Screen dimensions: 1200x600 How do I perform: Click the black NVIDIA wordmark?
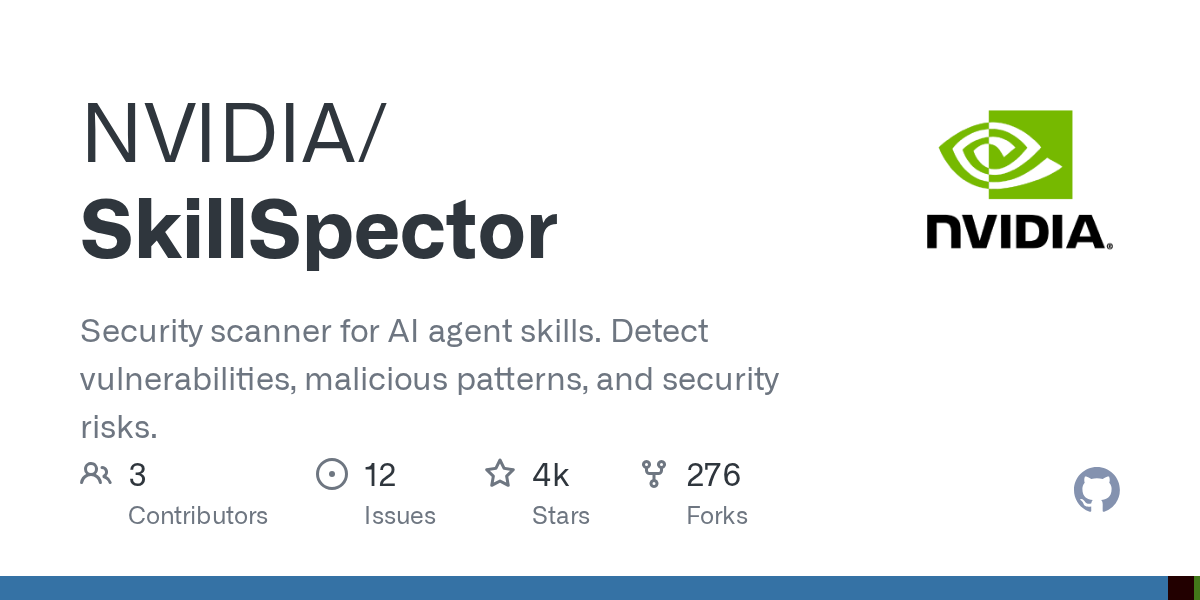pyautogui.click(x=1019, y=231)
